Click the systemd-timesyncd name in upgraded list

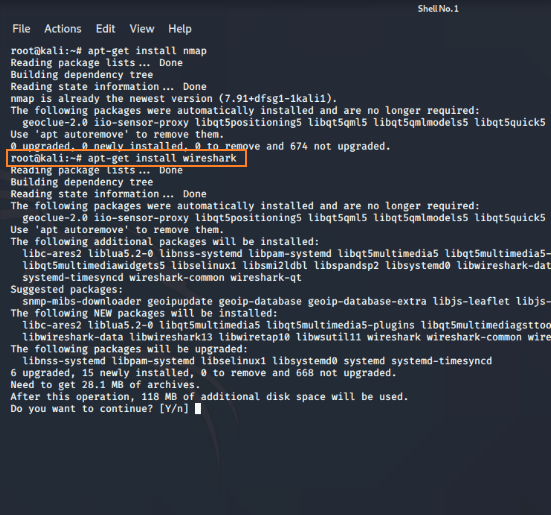coord(442,361)
